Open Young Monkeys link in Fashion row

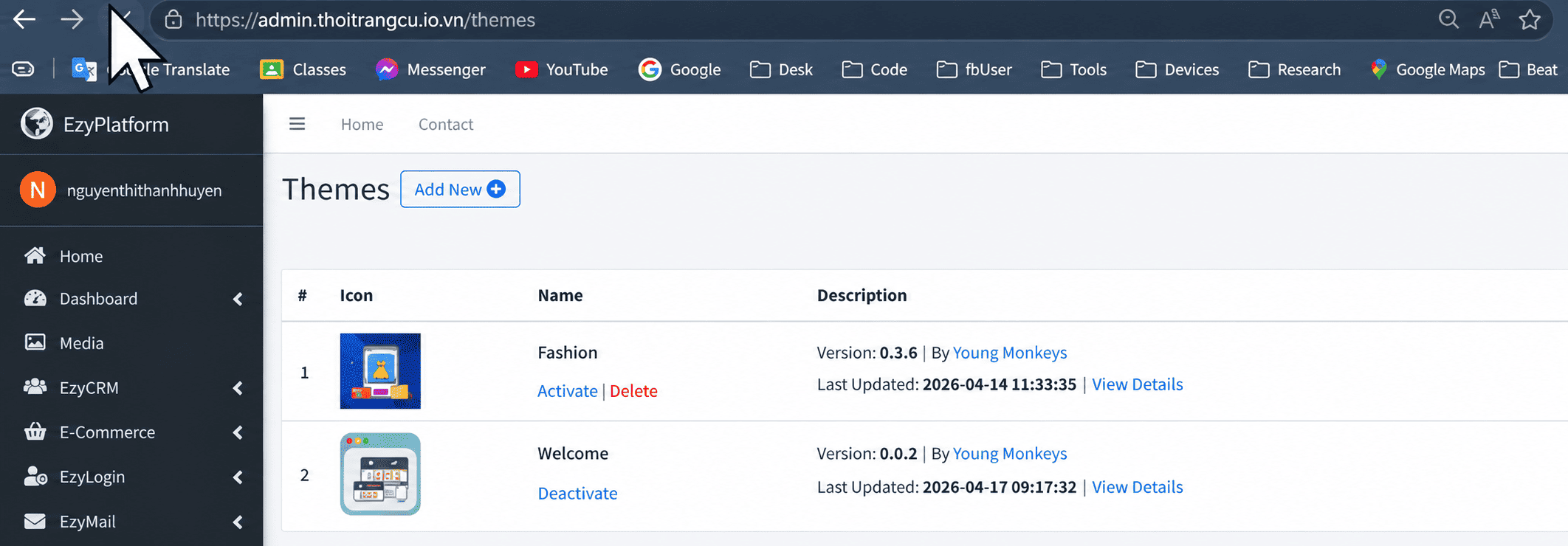pos(1010,353)
